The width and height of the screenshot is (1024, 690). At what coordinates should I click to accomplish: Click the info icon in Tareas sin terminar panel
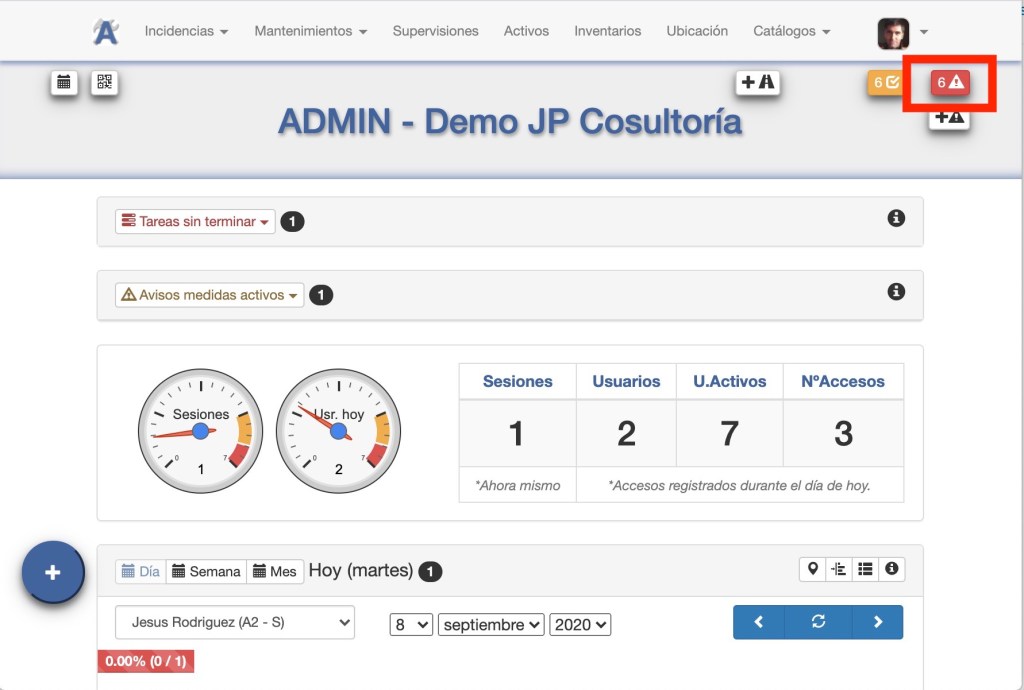(896, 218)
